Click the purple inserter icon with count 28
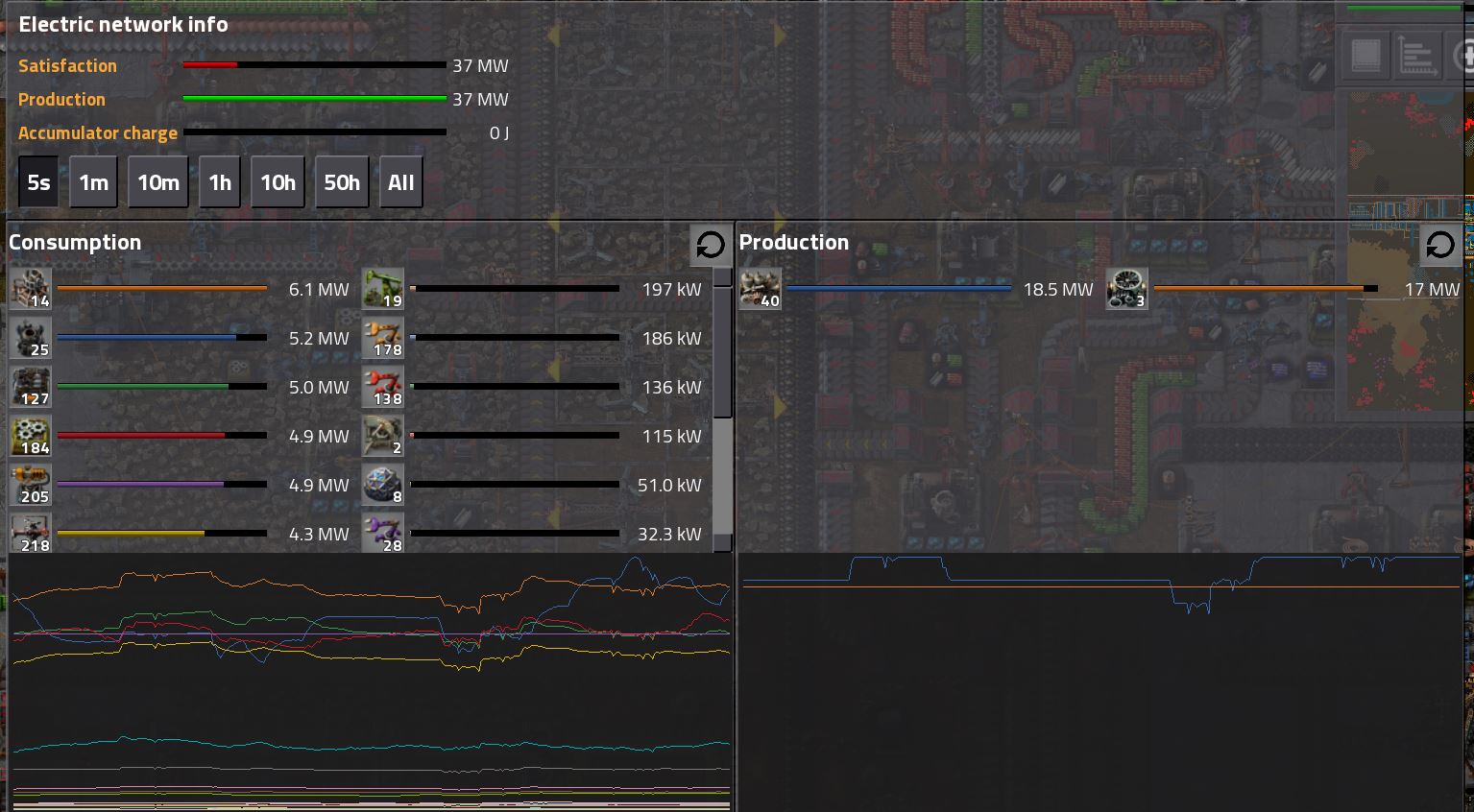This screenshot has height=812, width=1474. [x=383, y=533]
